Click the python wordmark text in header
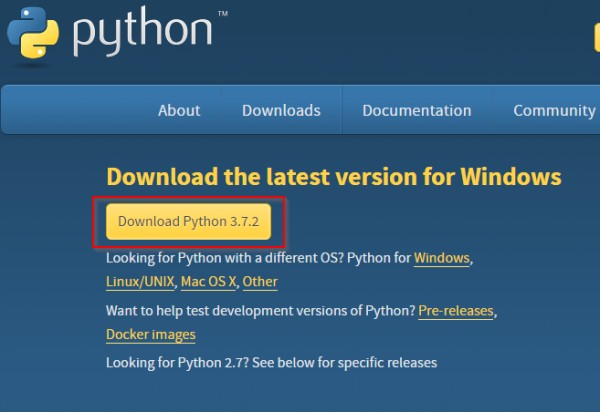600x412 pixels. [x=142, y=33]
